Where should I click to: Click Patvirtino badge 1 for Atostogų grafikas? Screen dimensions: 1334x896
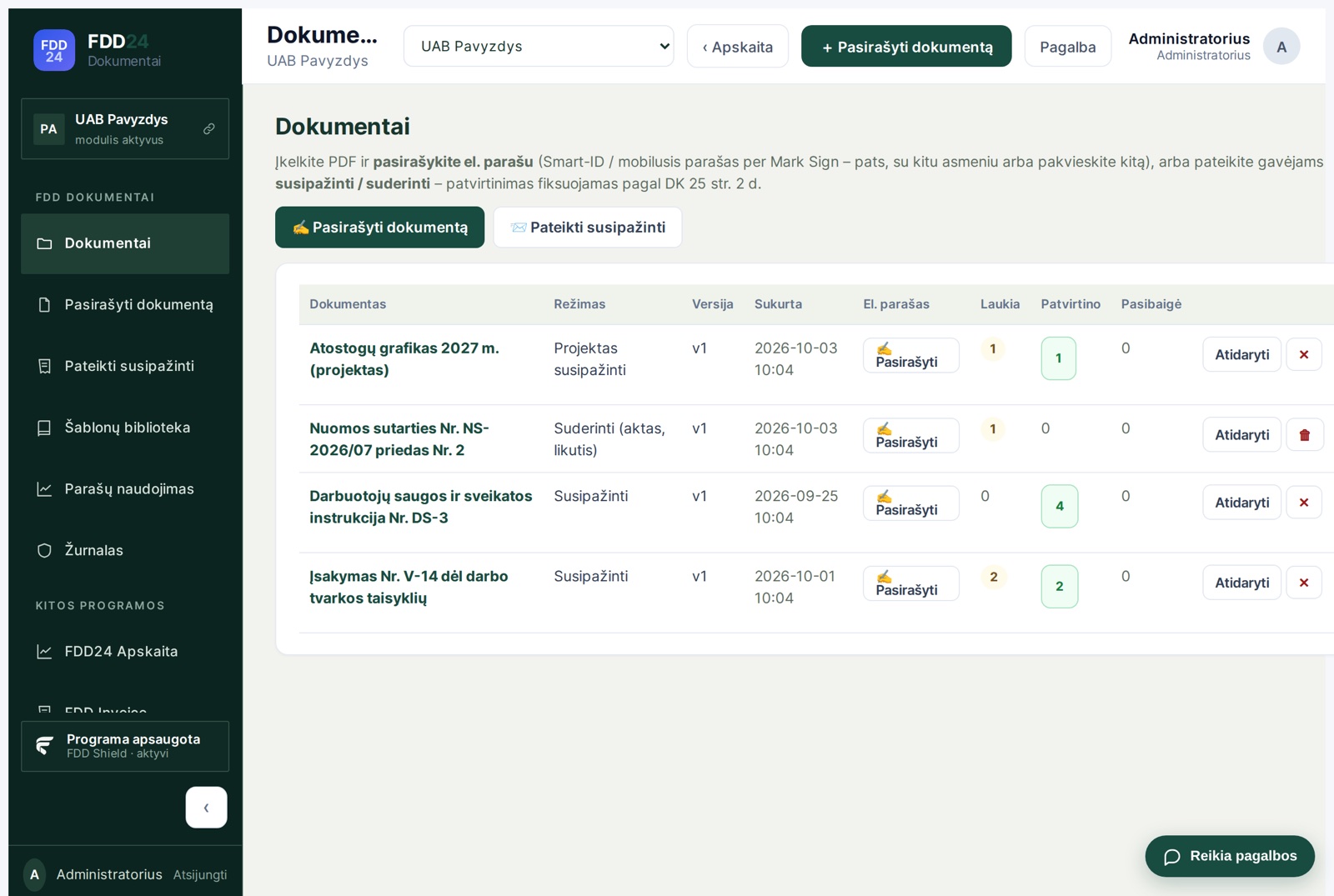1059,358
